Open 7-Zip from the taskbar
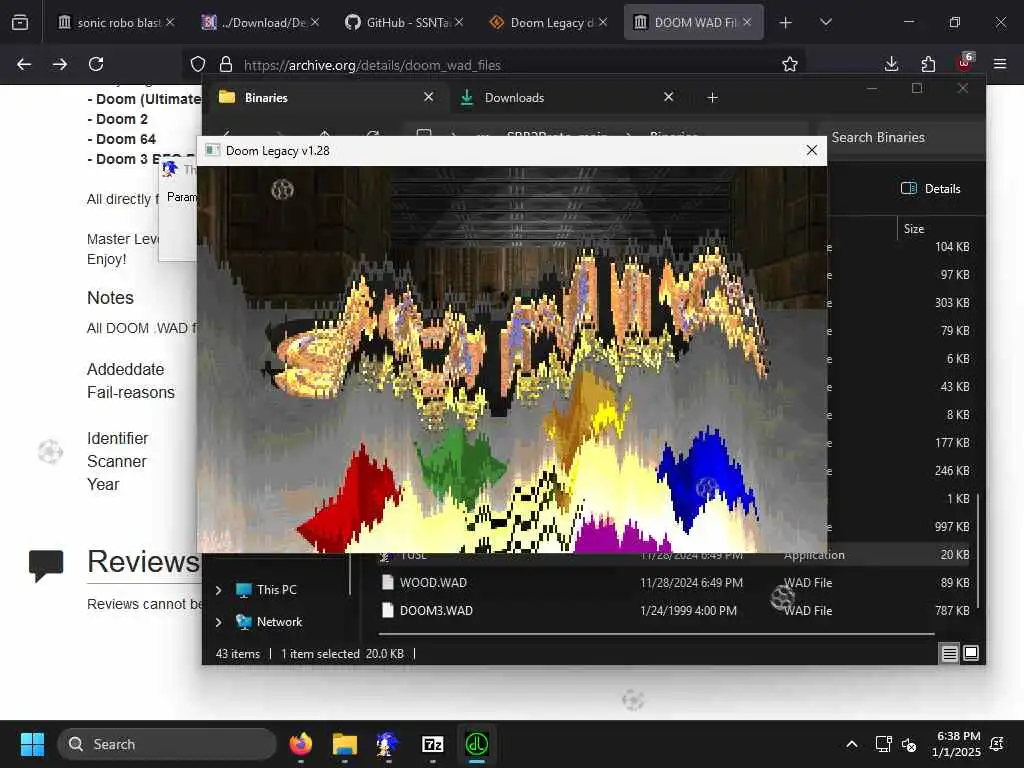This screenshot has width=1024, height=768. [432, 744]
